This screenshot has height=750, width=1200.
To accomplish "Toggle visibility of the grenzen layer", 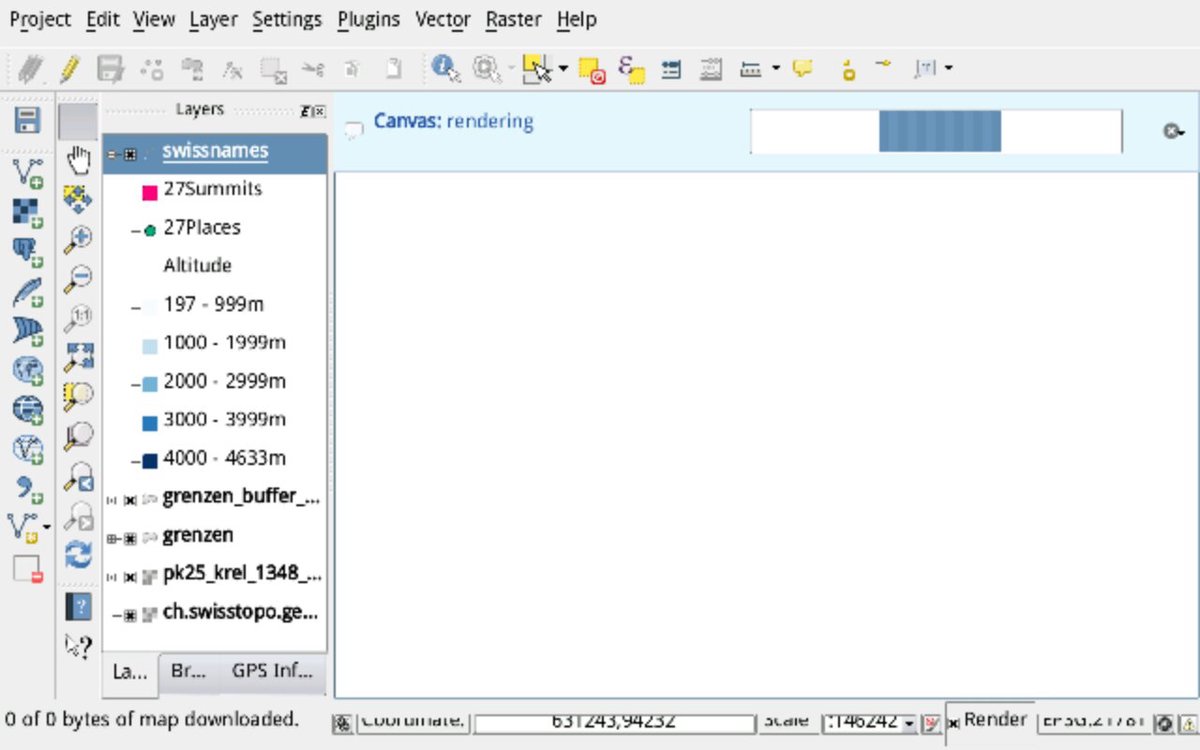I will click(130, 538).
